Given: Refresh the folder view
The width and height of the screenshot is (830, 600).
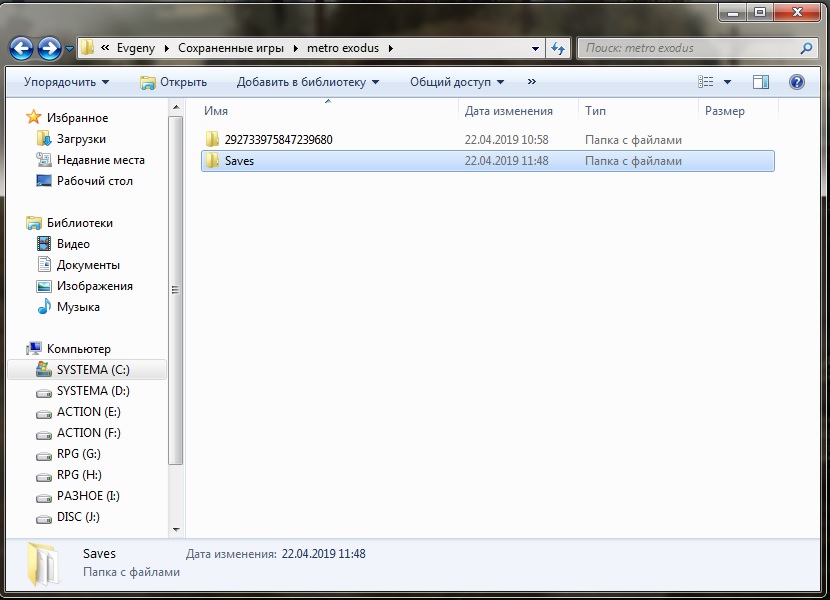Looking at the screenshot, I should point(558,49).
